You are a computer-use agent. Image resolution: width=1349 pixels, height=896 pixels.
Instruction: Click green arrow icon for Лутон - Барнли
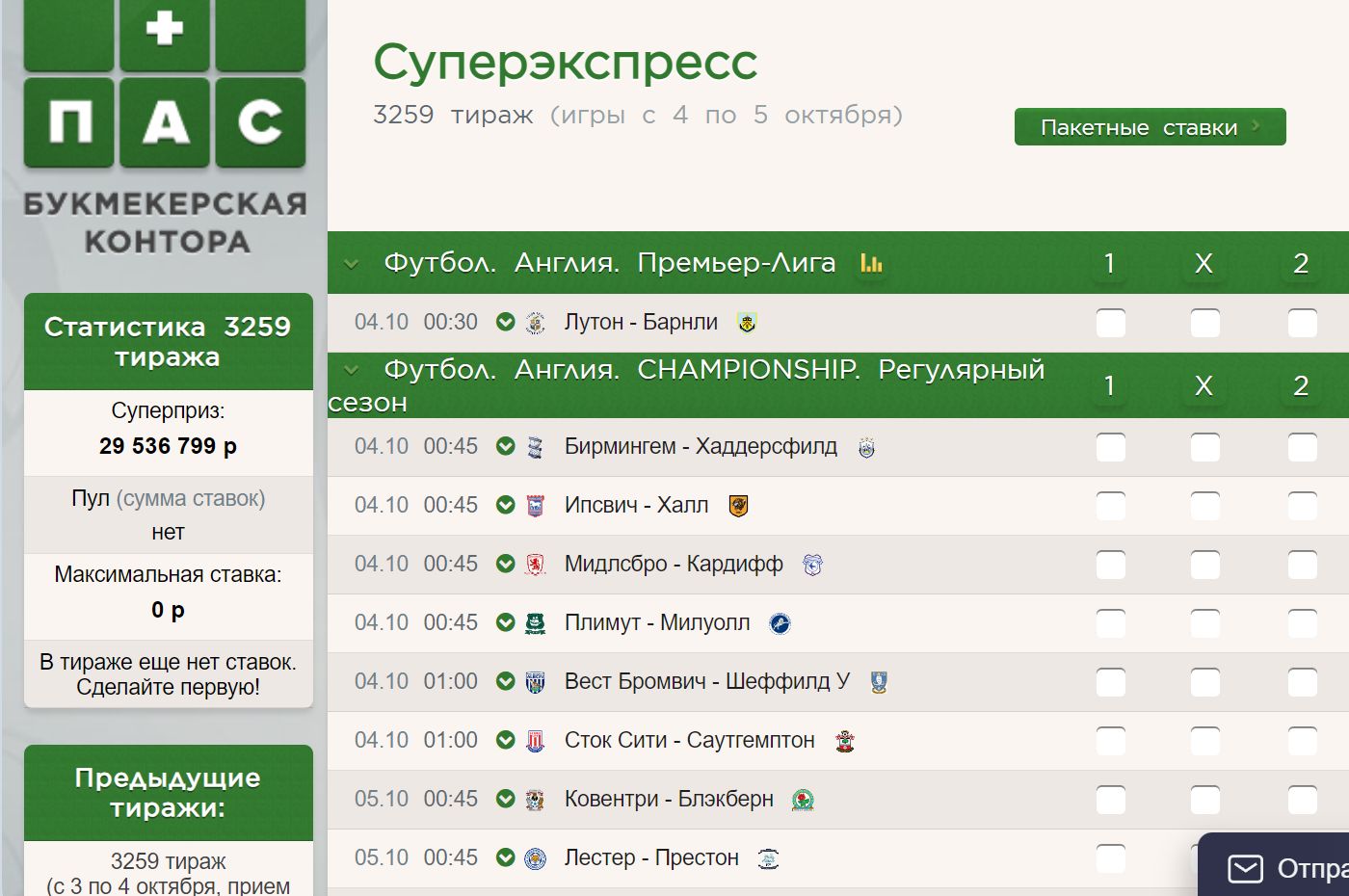click(x=505, y=322)
